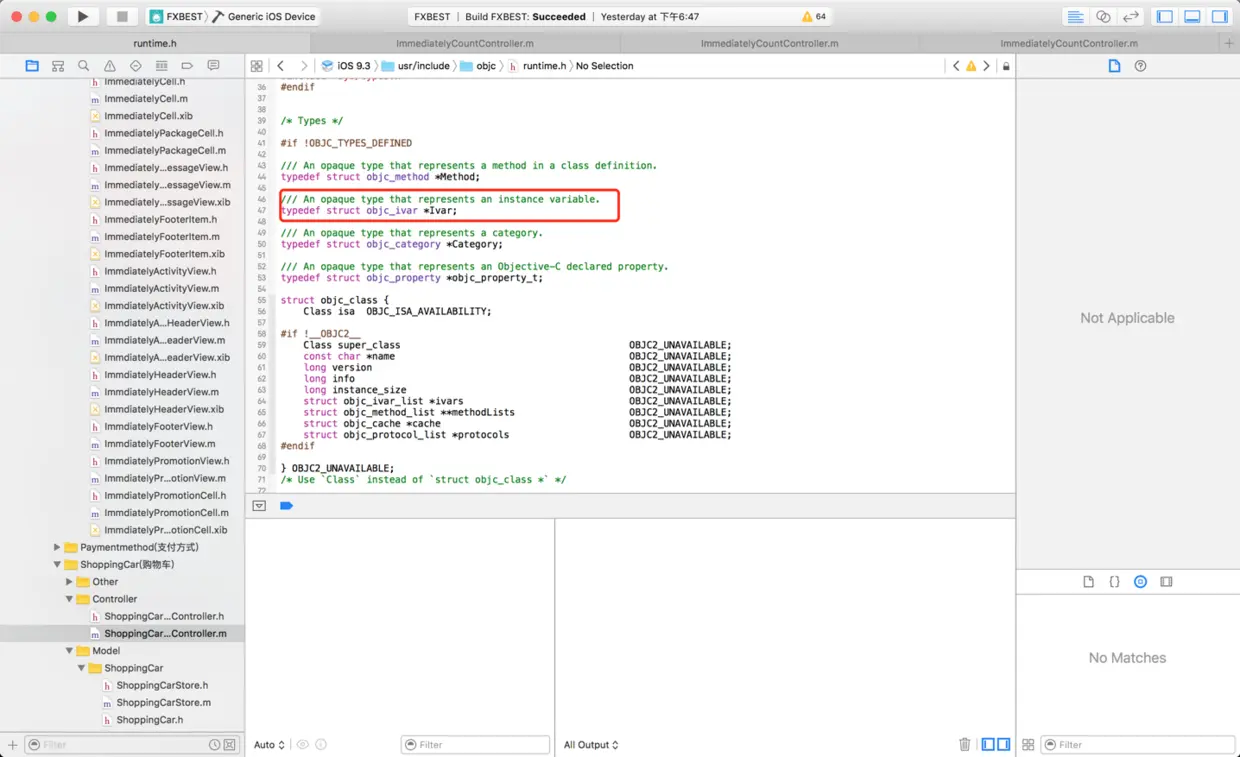Switch to the last ImmediatelyCountController.m tab
1240x757 pixels.
click(1069, 43)
